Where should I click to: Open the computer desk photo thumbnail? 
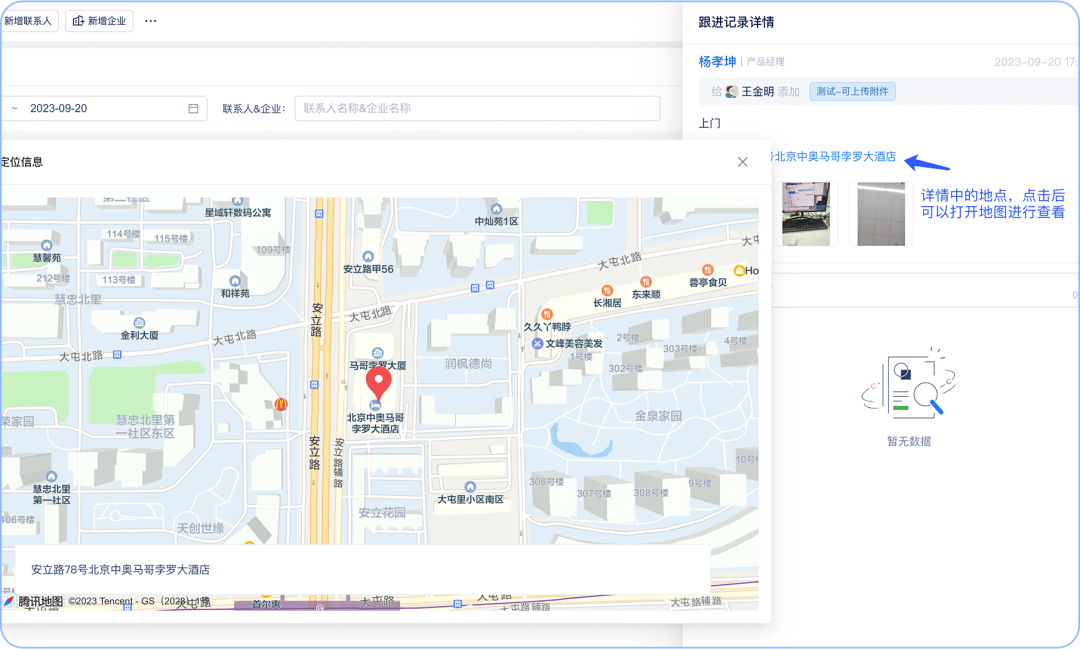tap(806, 214)
